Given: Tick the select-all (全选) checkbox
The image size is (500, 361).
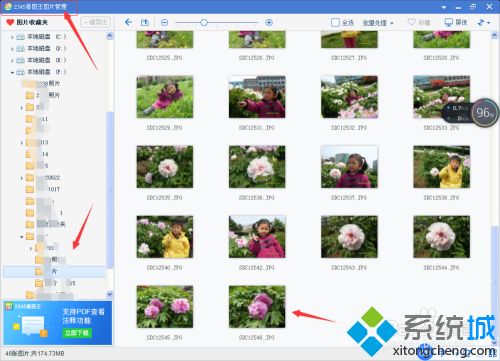Looking at the screenshot, I should [x=335, y=22].
